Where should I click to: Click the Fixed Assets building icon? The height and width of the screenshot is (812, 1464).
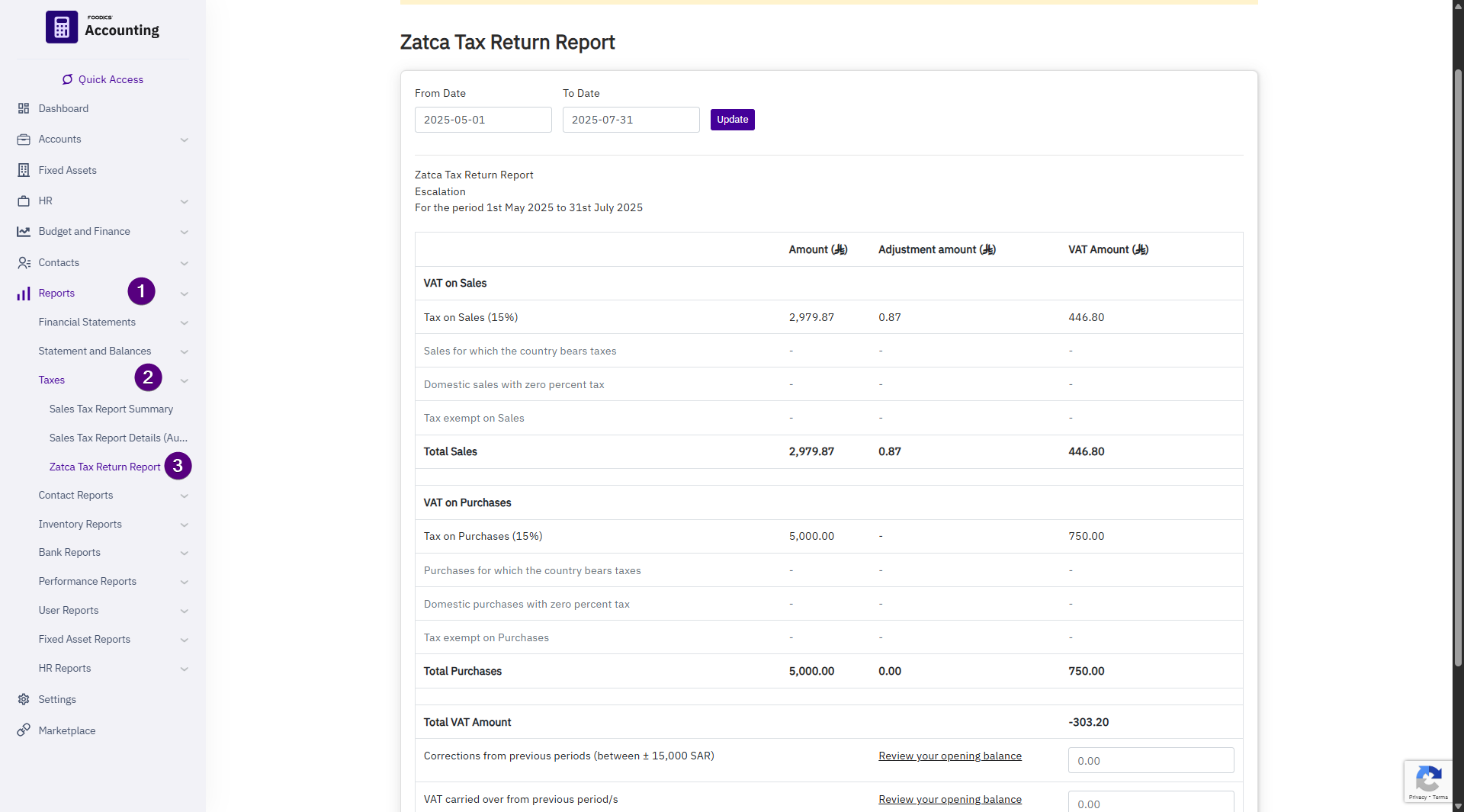coord(24,170)
